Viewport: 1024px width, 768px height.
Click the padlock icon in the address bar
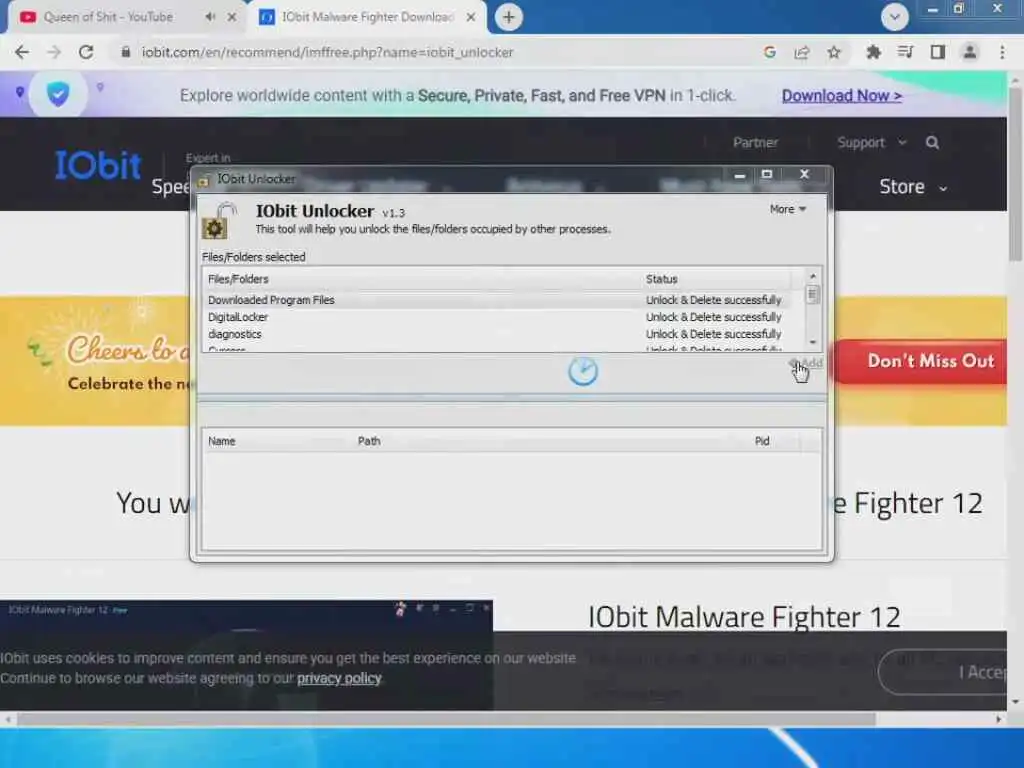(x=125, y=52)
